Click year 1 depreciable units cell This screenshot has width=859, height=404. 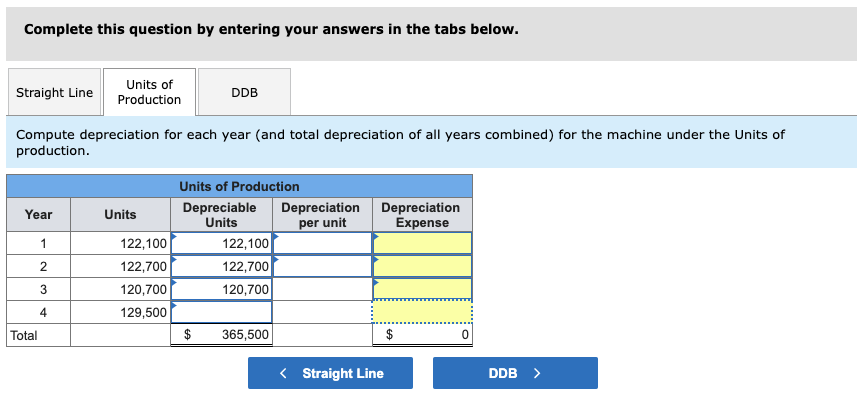(221, 243)
